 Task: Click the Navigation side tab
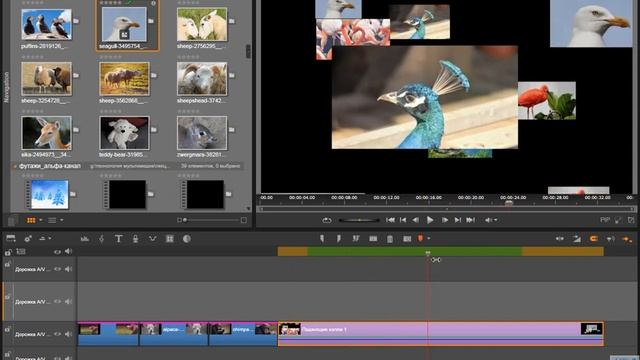pos(6,87)
